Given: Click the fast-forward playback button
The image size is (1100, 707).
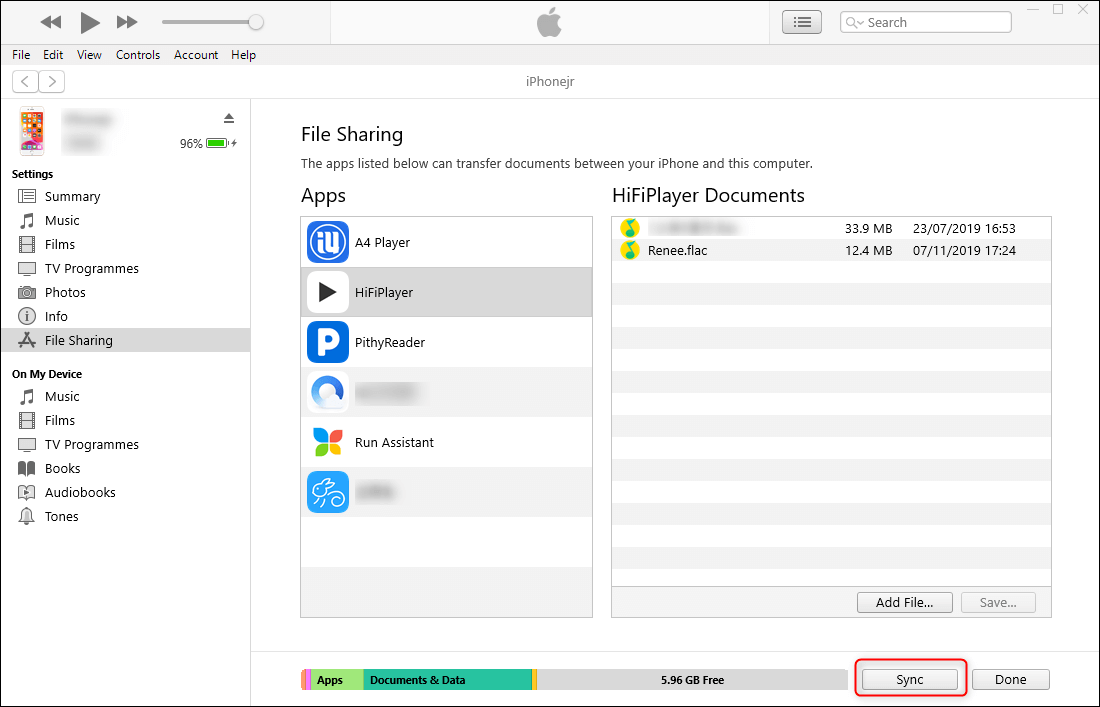Looking at the screenshot, I should (127, 22).
